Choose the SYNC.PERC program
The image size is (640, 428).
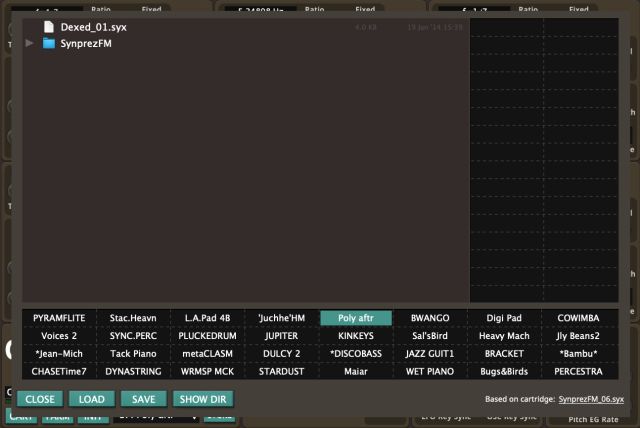pyautogui.click(x=133, y=336)
